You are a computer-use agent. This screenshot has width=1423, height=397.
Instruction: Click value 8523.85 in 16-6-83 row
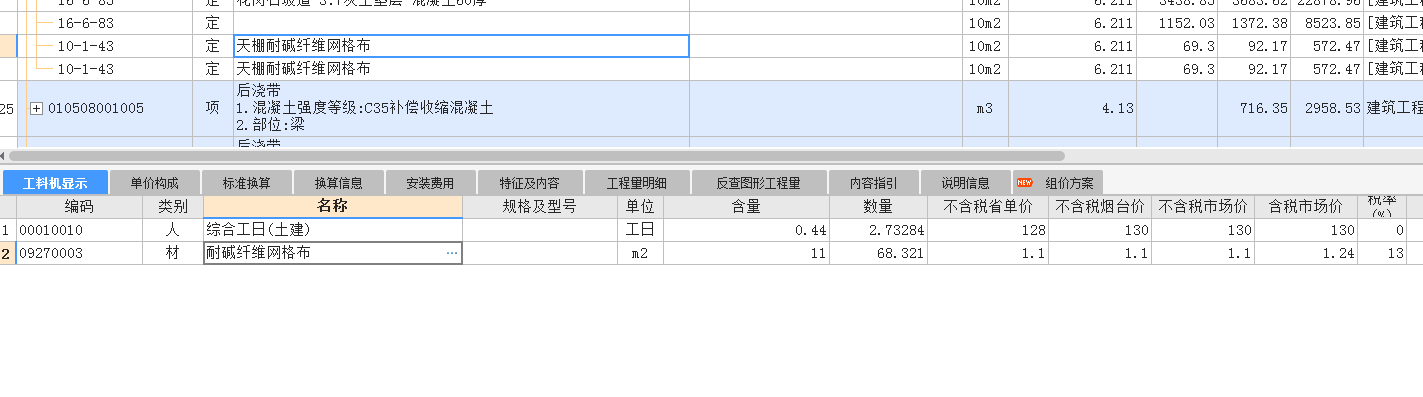1326,23
